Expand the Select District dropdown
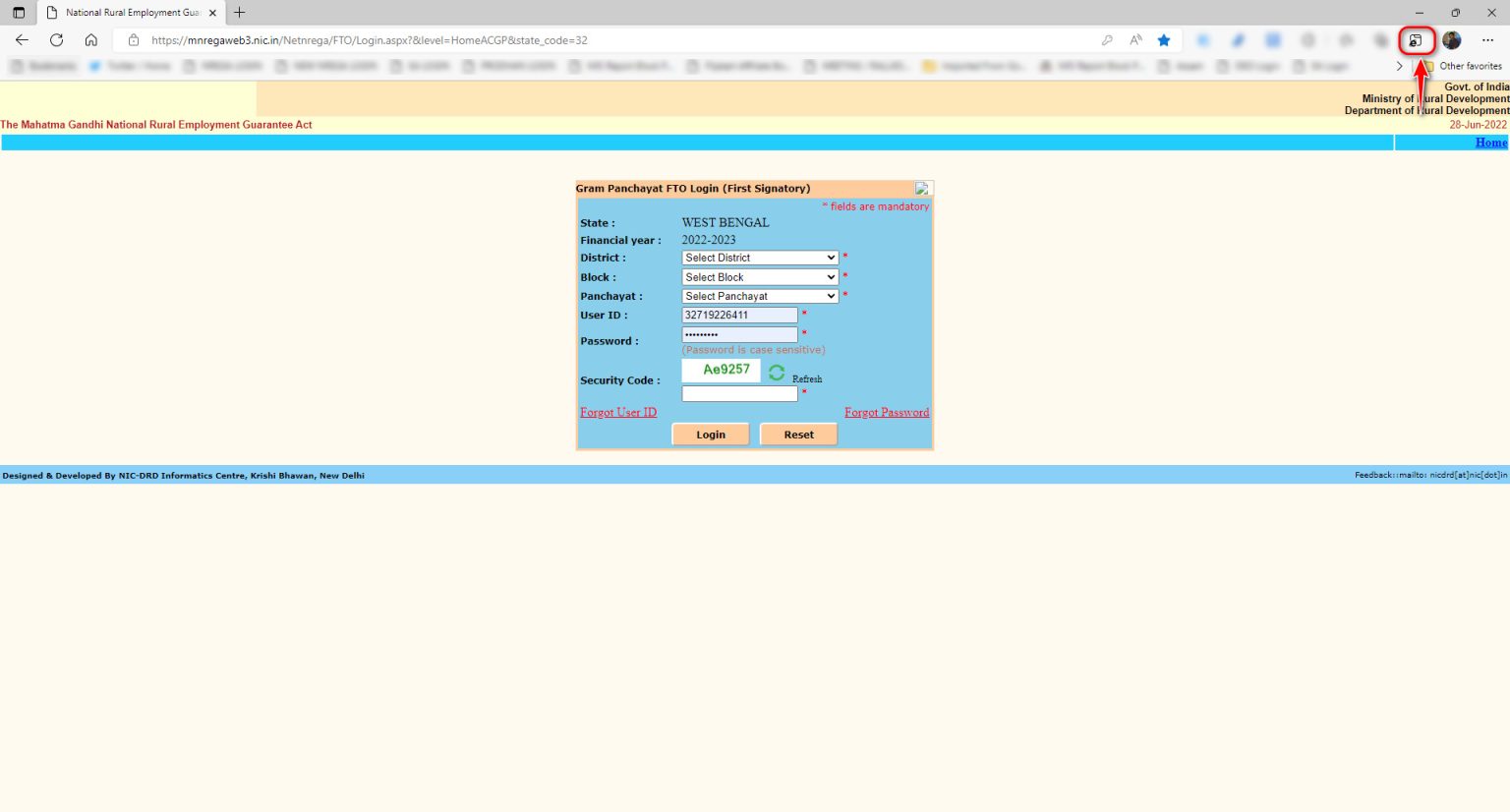The height and width of the screenshot is (812, 1510). pyautogui.click(x=759, y=258)
